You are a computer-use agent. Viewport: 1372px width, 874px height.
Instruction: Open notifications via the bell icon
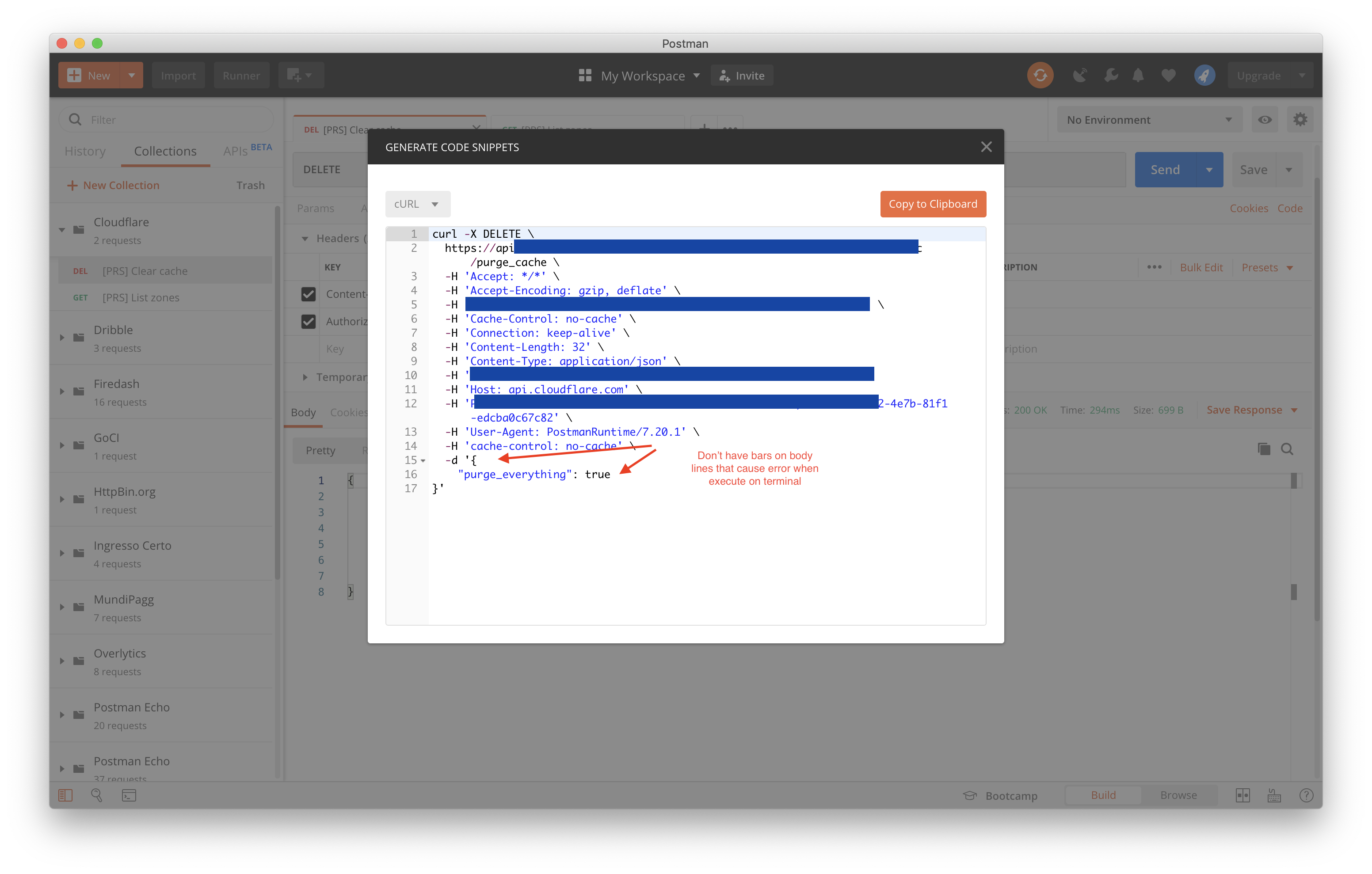[x=1138, y=75]
